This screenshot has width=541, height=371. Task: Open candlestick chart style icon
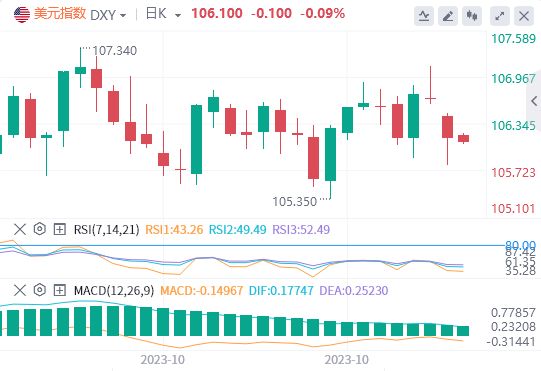[x=472, y=16]
